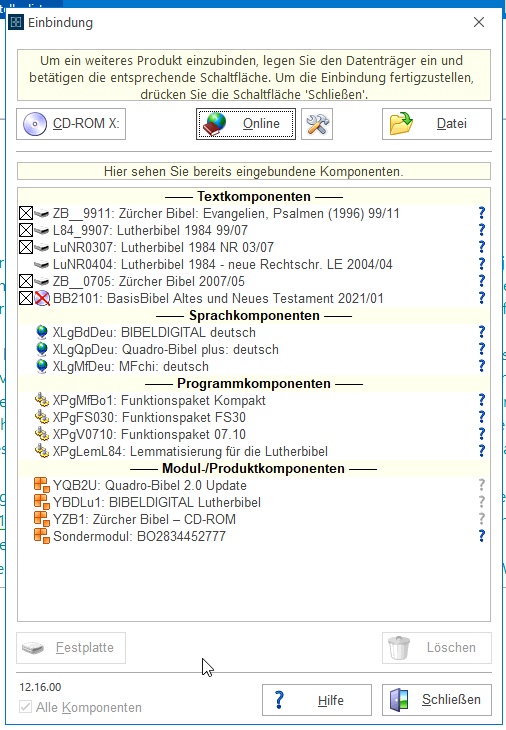Select XLgBdDeu: BIBELDIGITAL deutsch entry
This screenshot has width=506, height=730.
[154, 332]
